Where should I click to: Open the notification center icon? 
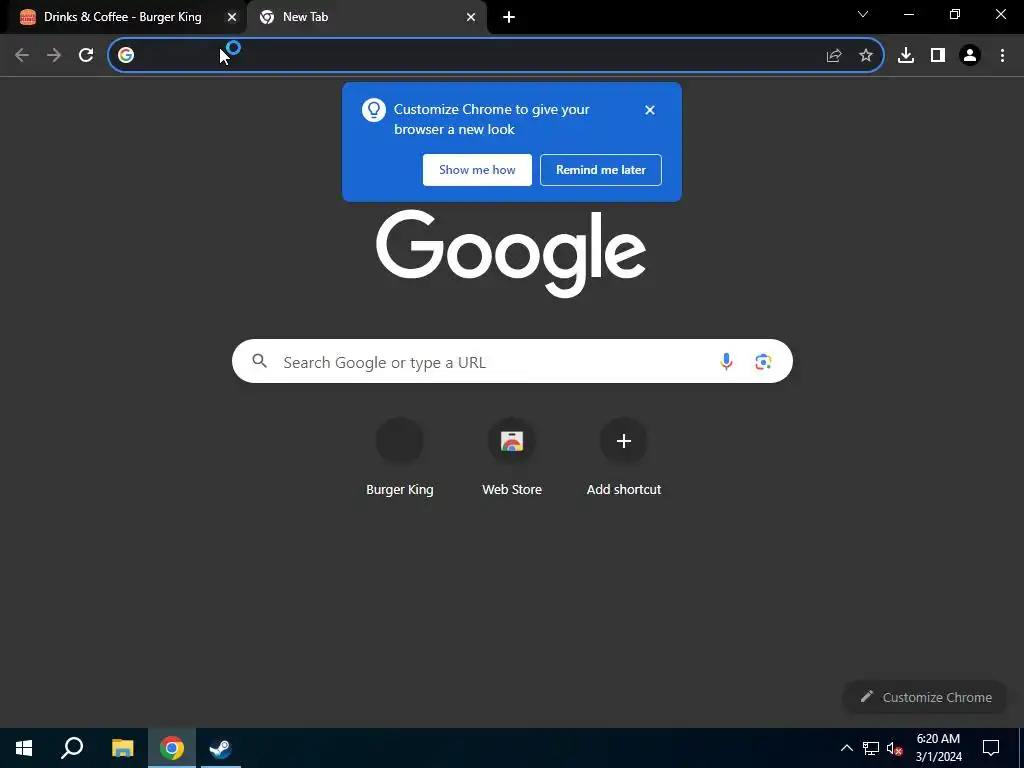tap(991, 748)
